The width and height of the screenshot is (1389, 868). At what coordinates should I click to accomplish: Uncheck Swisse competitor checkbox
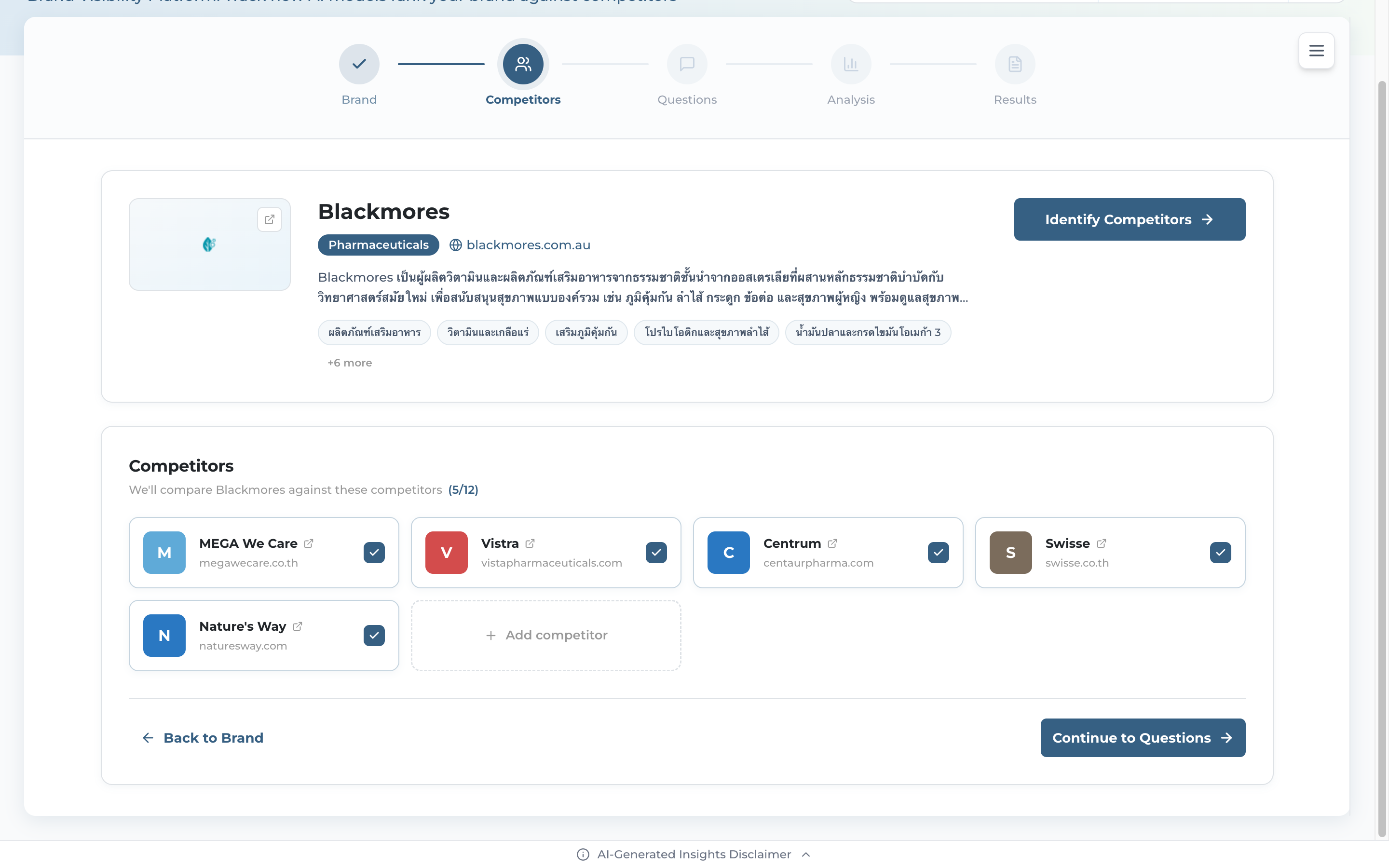(x=1220, y=552)
